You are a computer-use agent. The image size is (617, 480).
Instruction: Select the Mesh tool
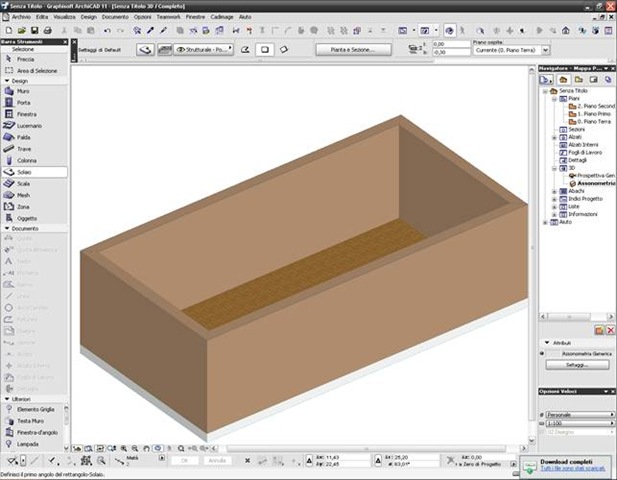24,195
